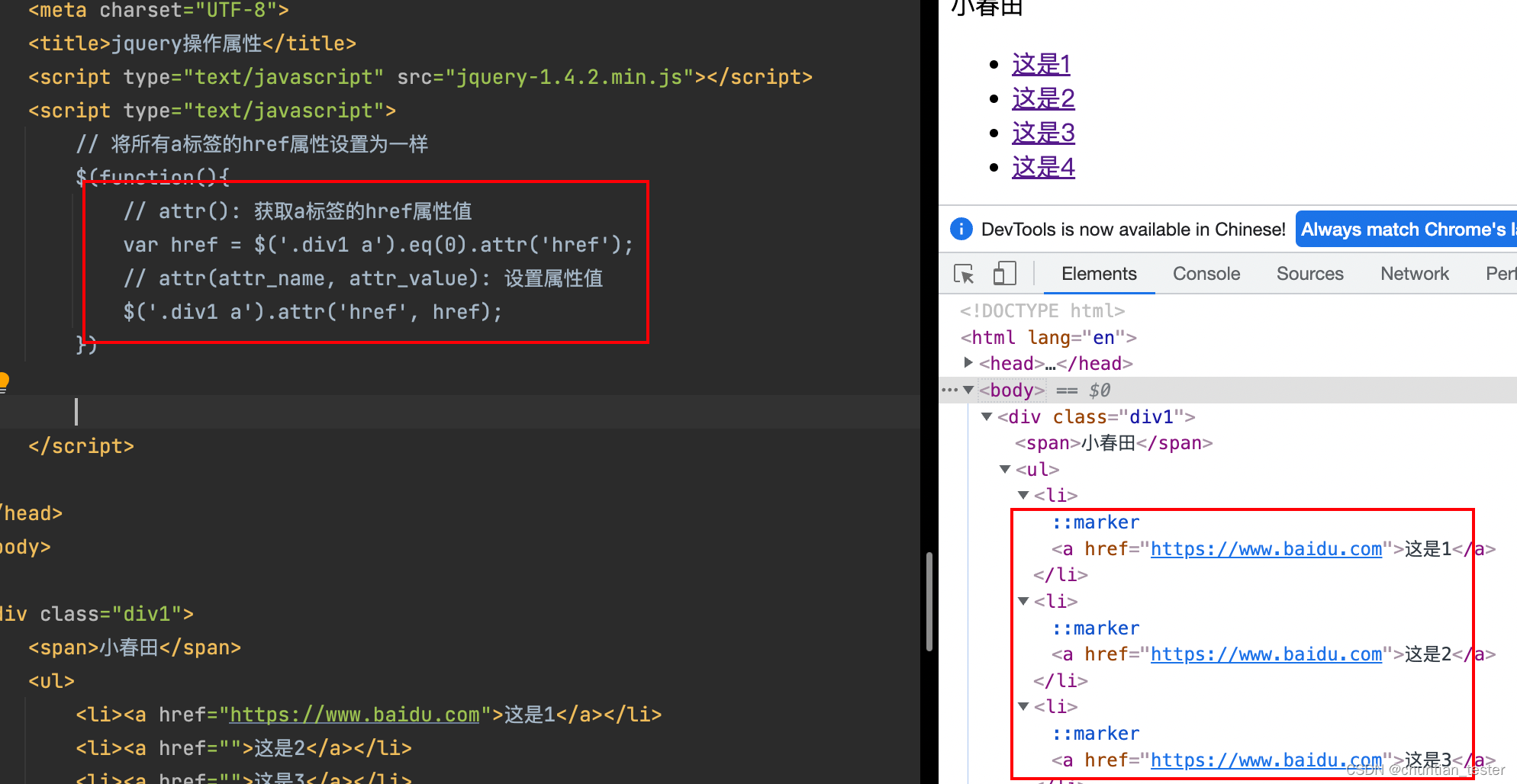Click the div class="div1" line in editor
The height and width of the screenshot is (784, 1517).
pos(97,614)
